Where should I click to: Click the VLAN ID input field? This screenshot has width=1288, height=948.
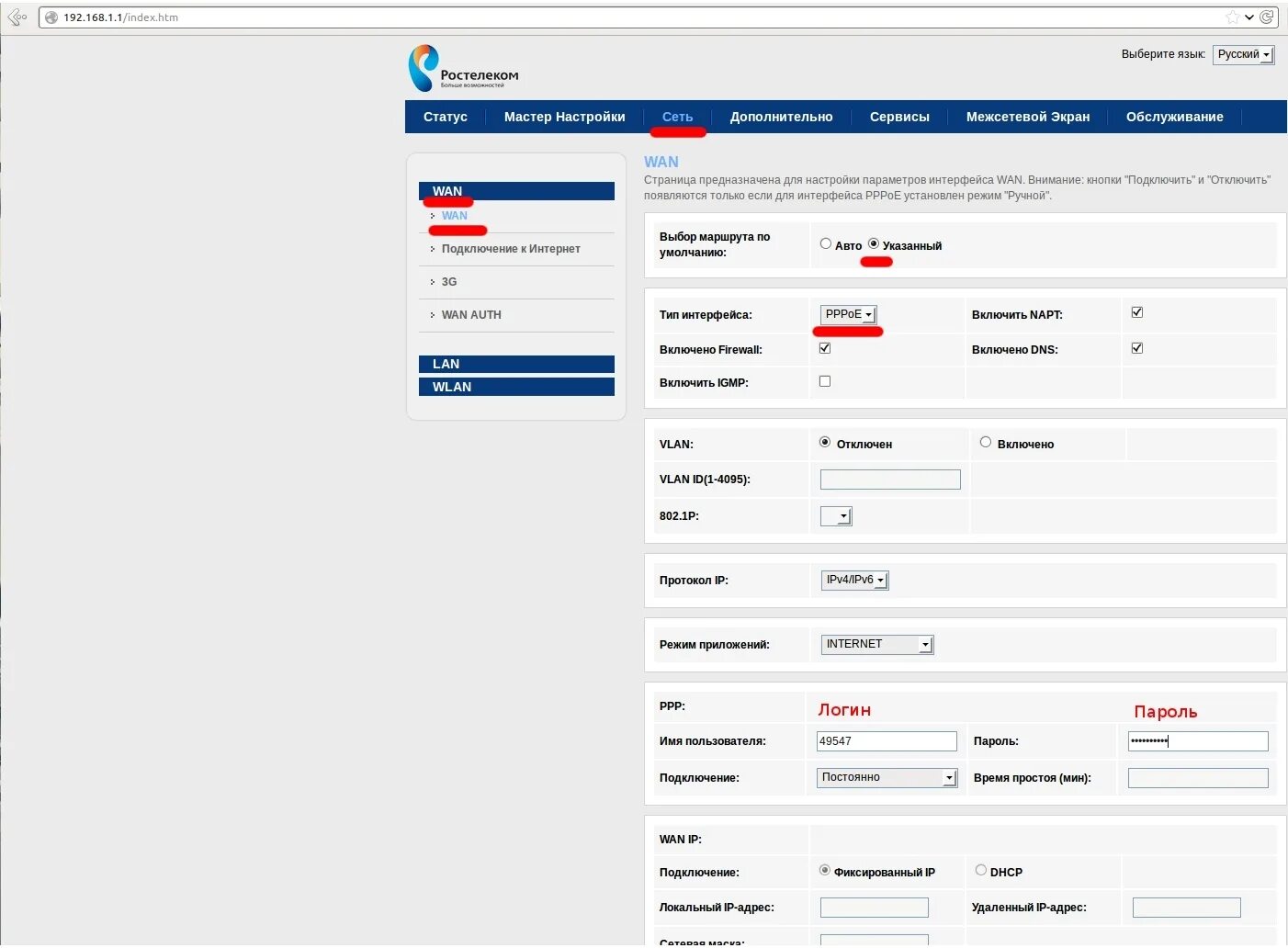(890, 480)
